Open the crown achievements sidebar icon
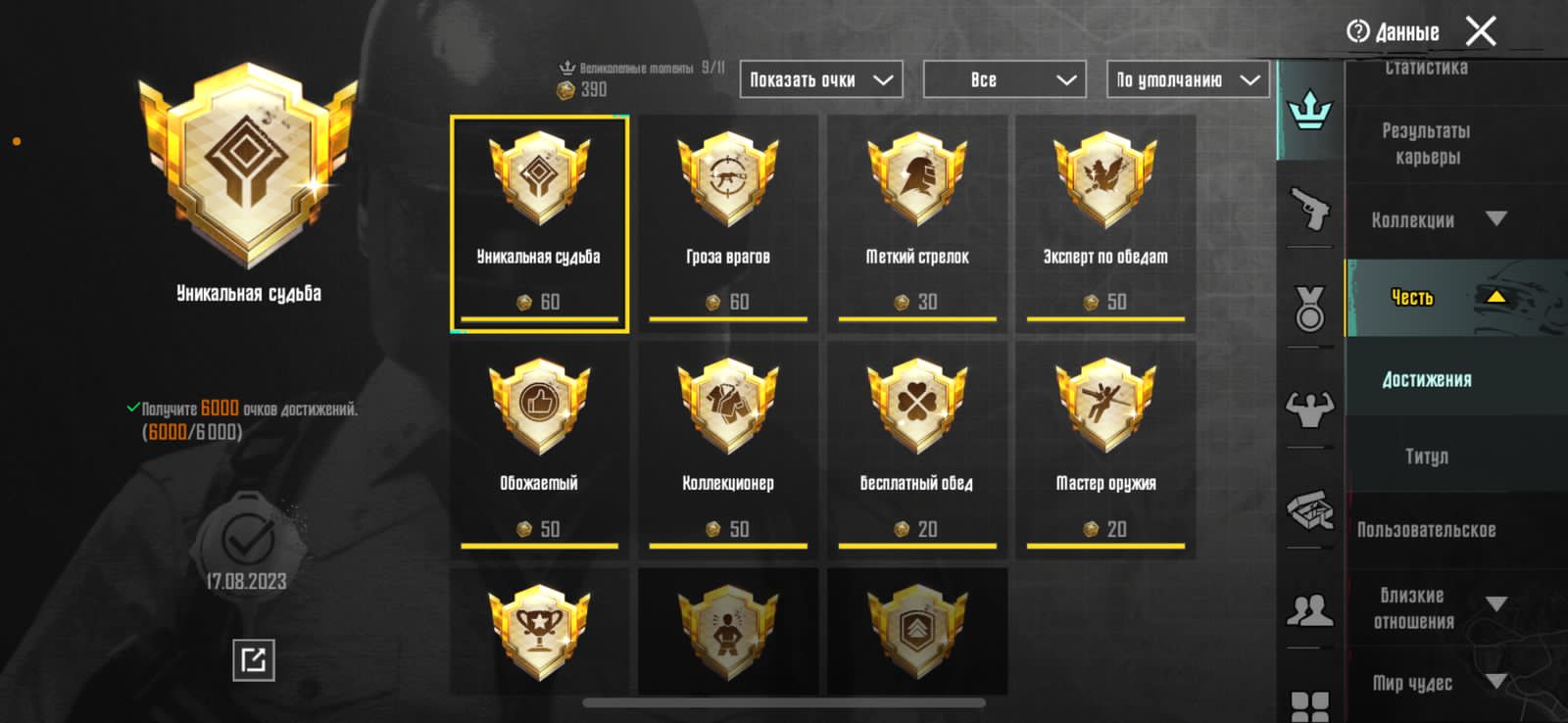Screen dimensions: 1568x723 [1309, 110]
